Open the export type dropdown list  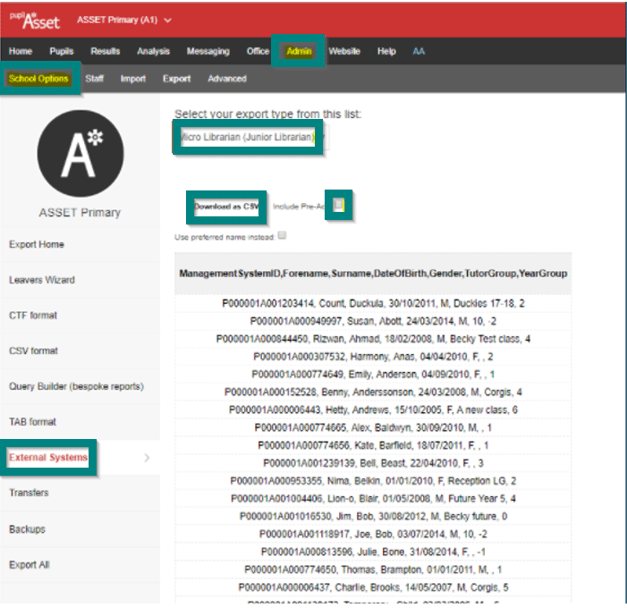pyautogui.click(x=250, y=137)
